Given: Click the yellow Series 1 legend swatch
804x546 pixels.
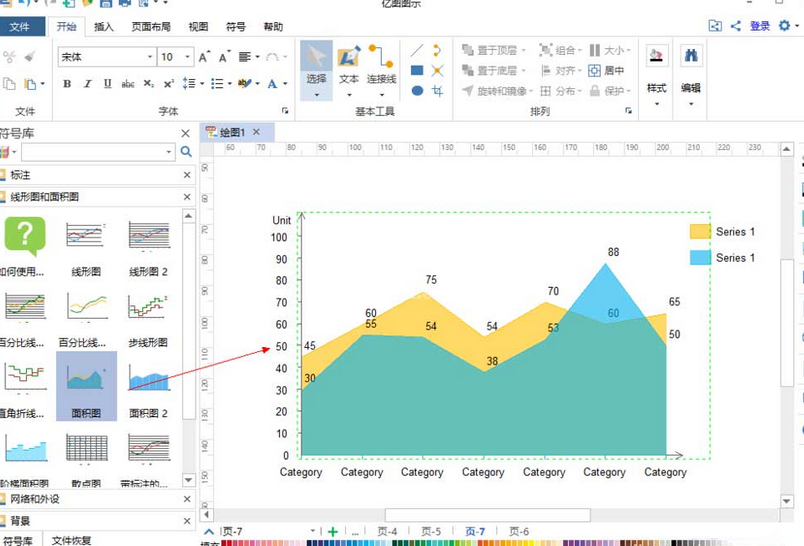Looking at the screenshot, I should pos(700,231).
